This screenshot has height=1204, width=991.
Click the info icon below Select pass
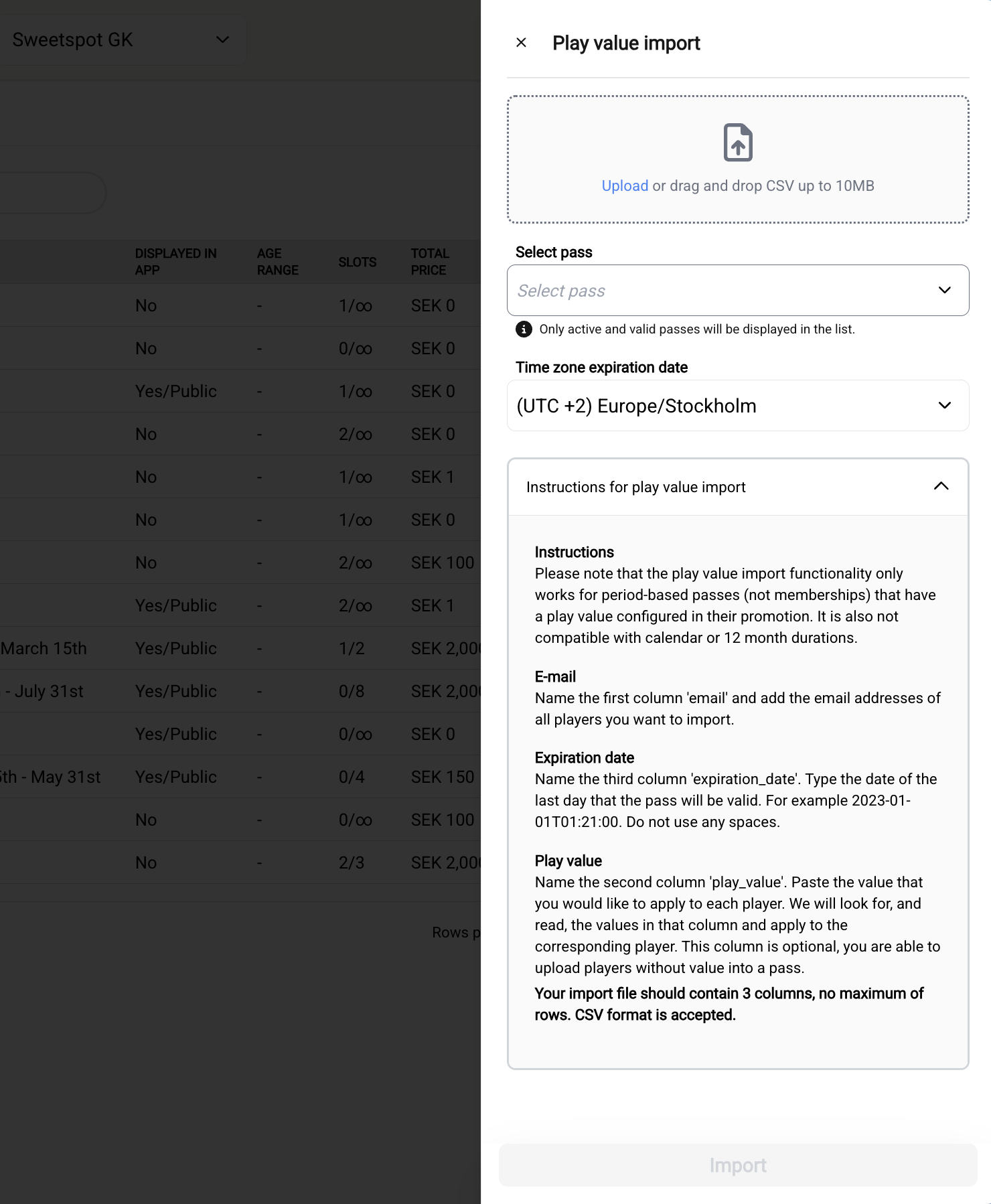pyautogui.click(x=524, y=329)
